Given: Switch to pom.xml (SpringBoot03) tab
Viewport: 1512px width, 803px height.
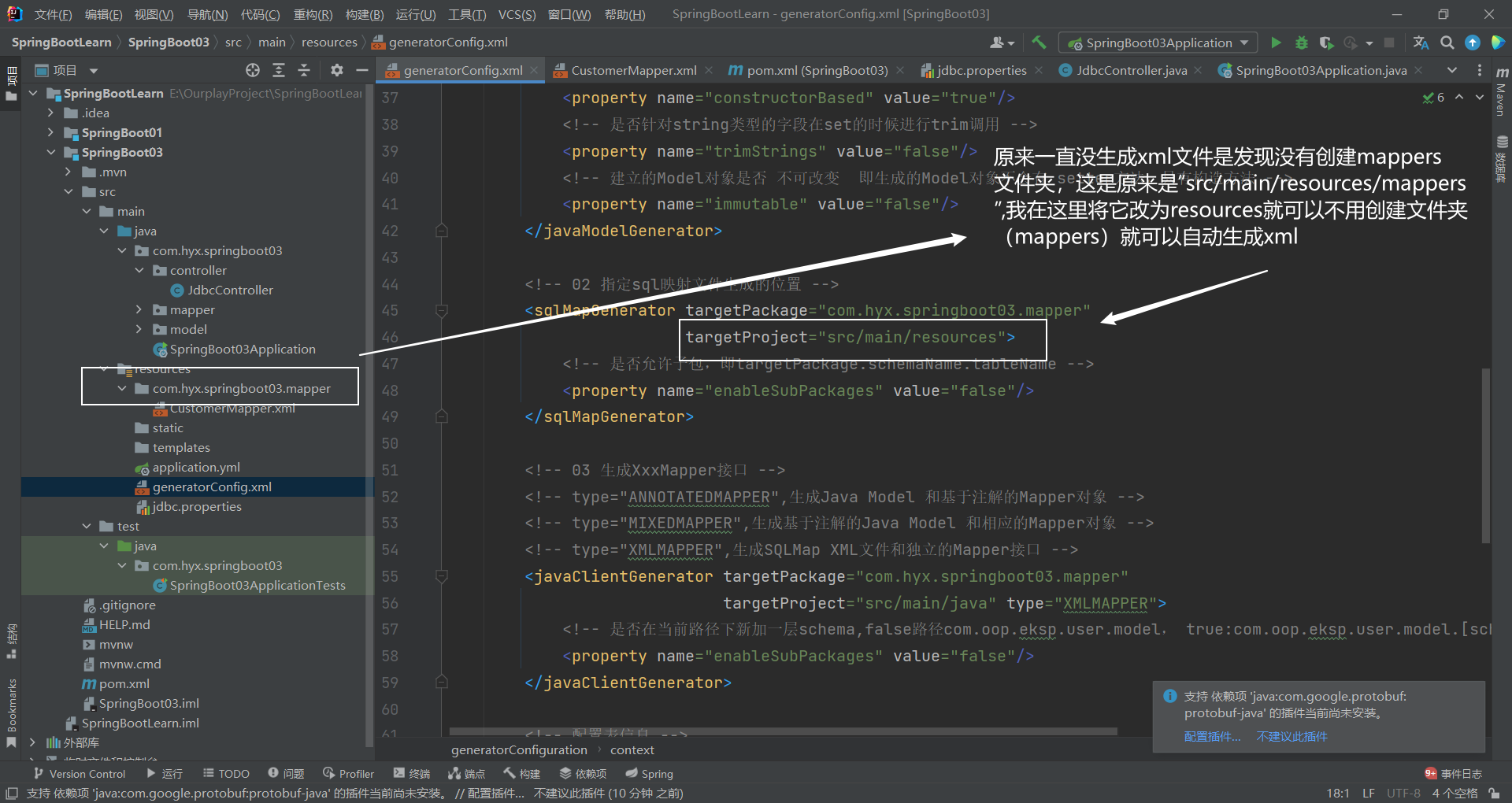Looking at the screenshot, I should pyautogui.click(x=817, y=70).
